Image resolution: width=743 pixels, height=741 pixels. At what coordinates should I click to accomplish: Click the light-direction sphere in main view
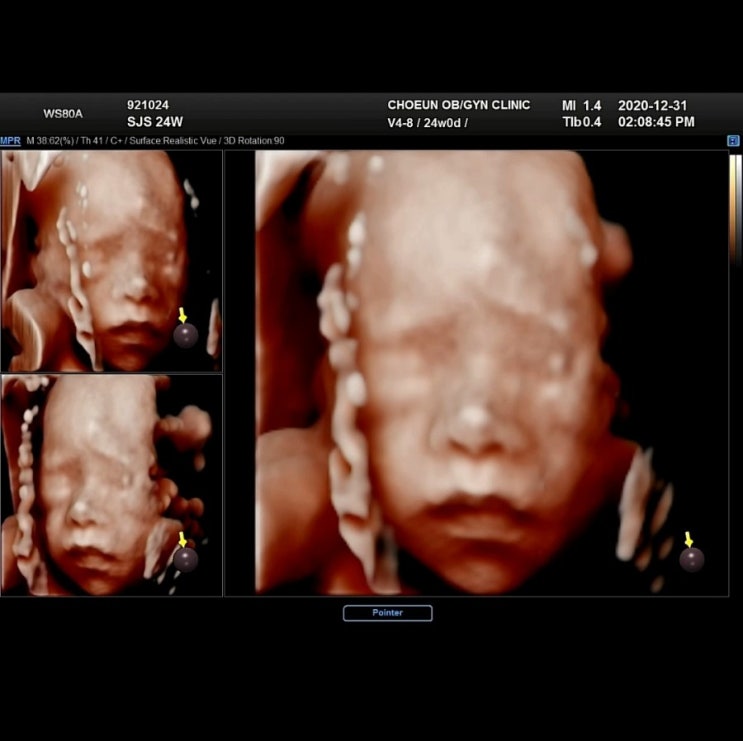tap(691, 560)
